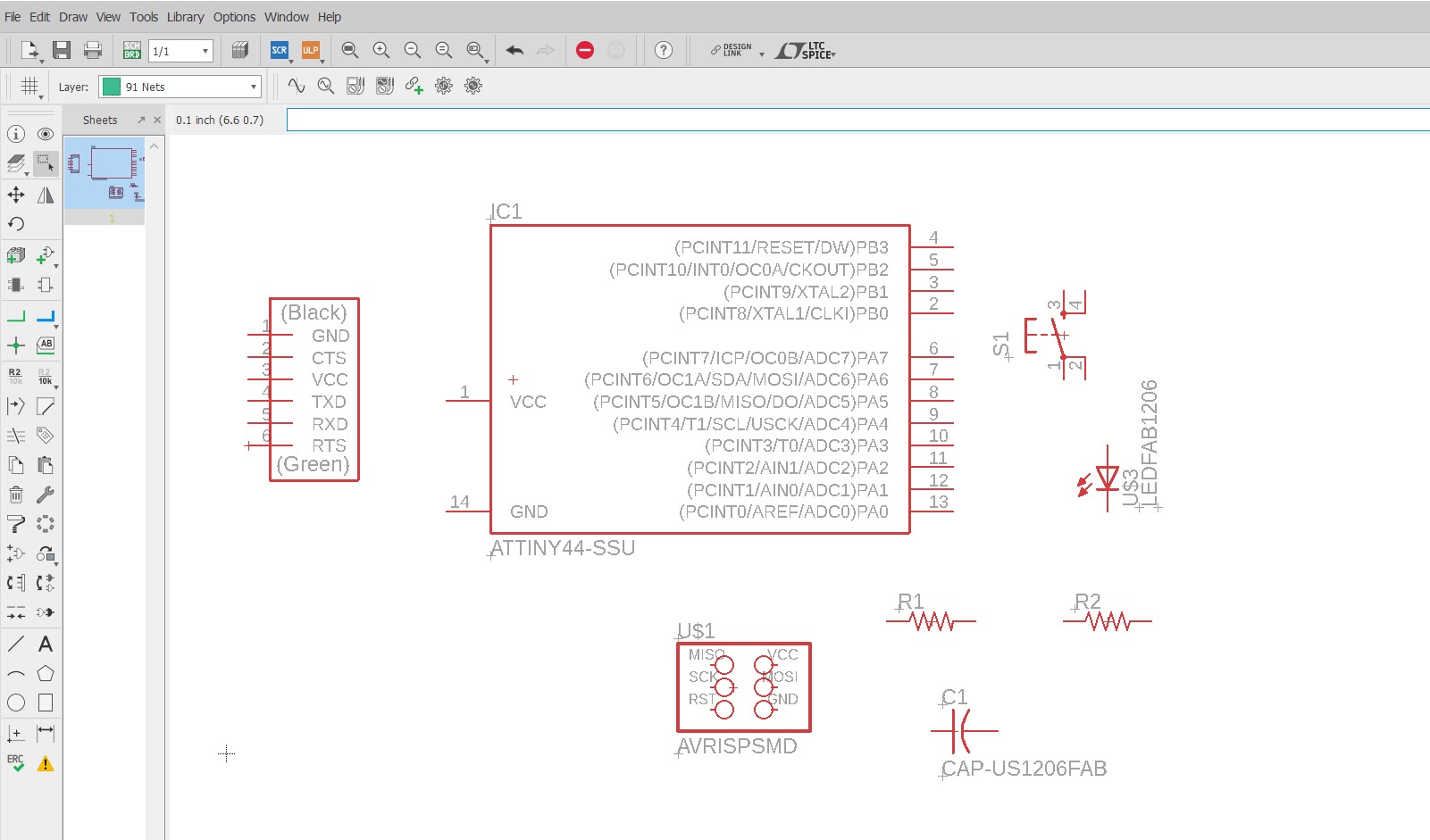Select the Label tool
This screenshot has width=1430, height=840.
46,345
